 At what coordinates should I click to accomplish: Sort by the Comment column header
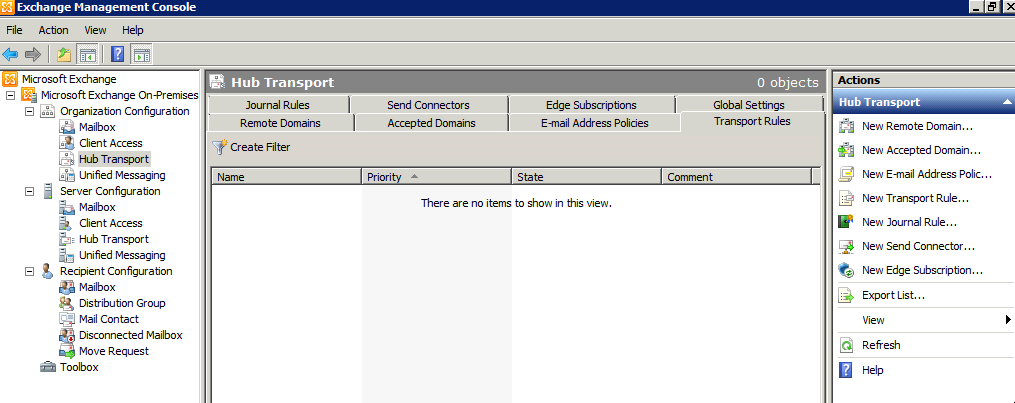737,177
